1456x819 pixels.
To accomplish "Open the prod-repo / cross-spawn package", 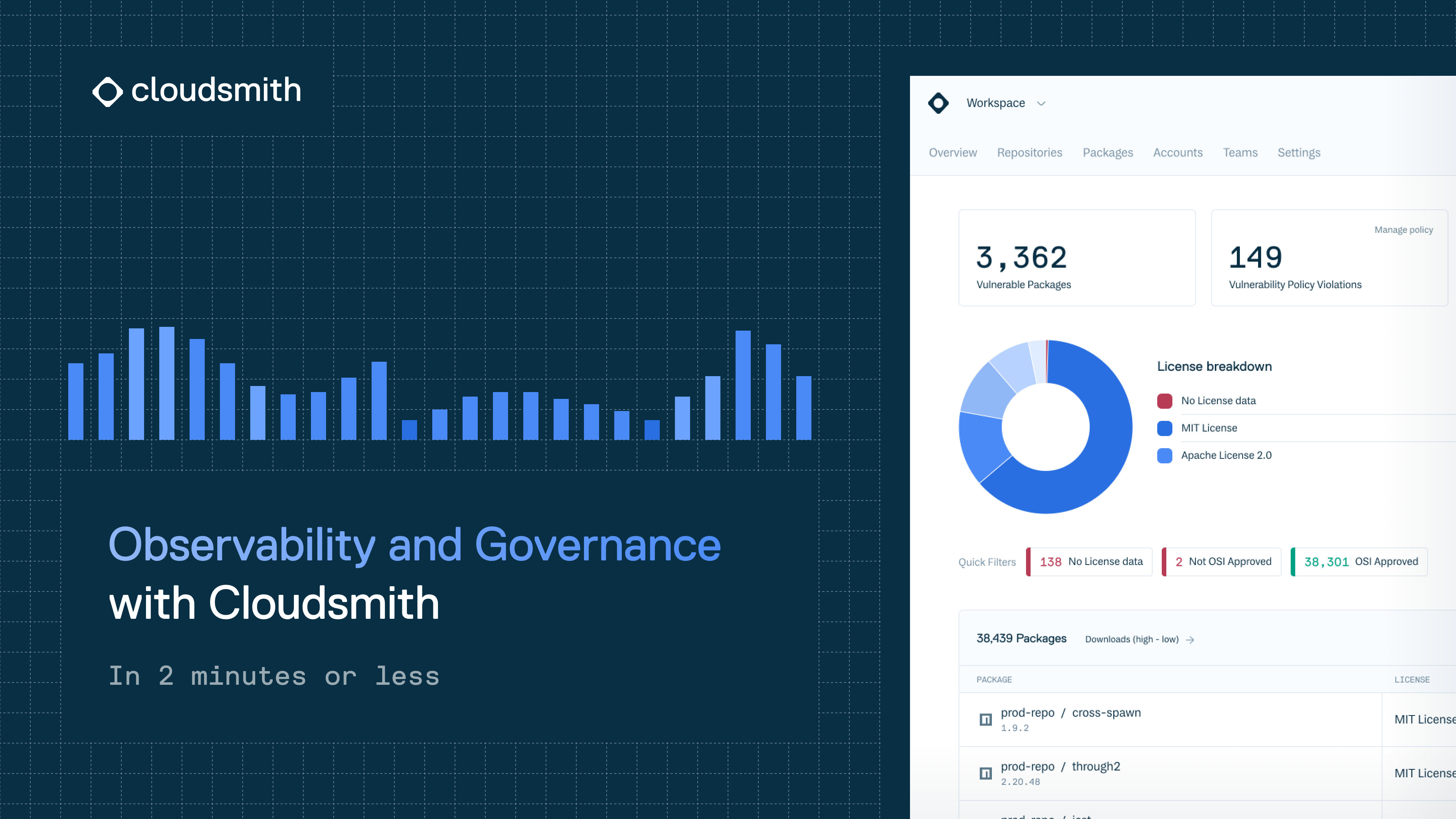I will click(1070, 713).
